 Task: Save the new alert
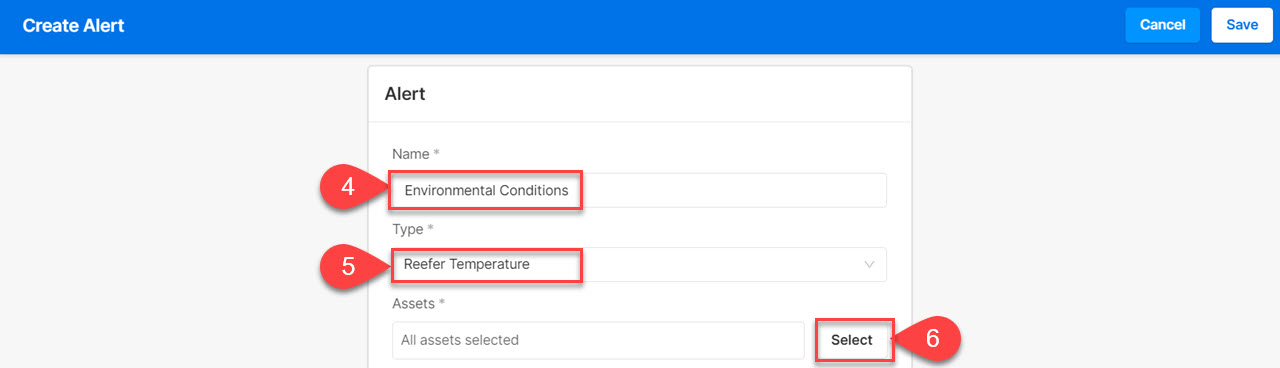tap(1241, 25)
